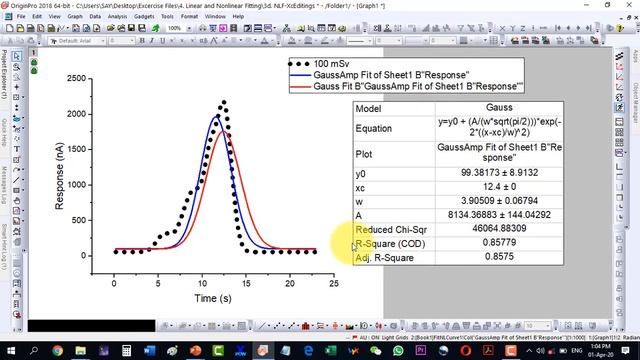Click the R-Square (COD) value 0.85779
The image size is (640, 360).
click(499, 242)
